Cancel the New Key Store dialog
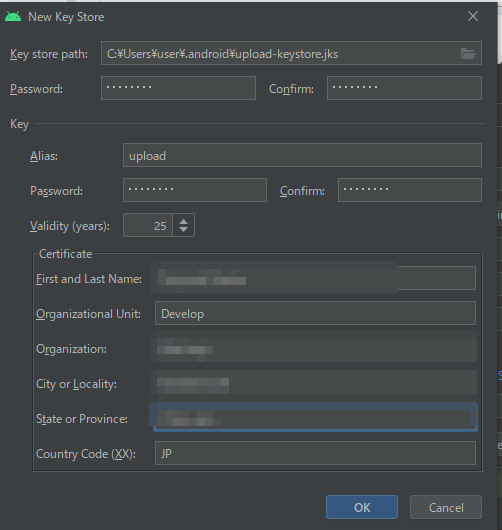The height and width of the screenshot is (530, 502). 446,507
